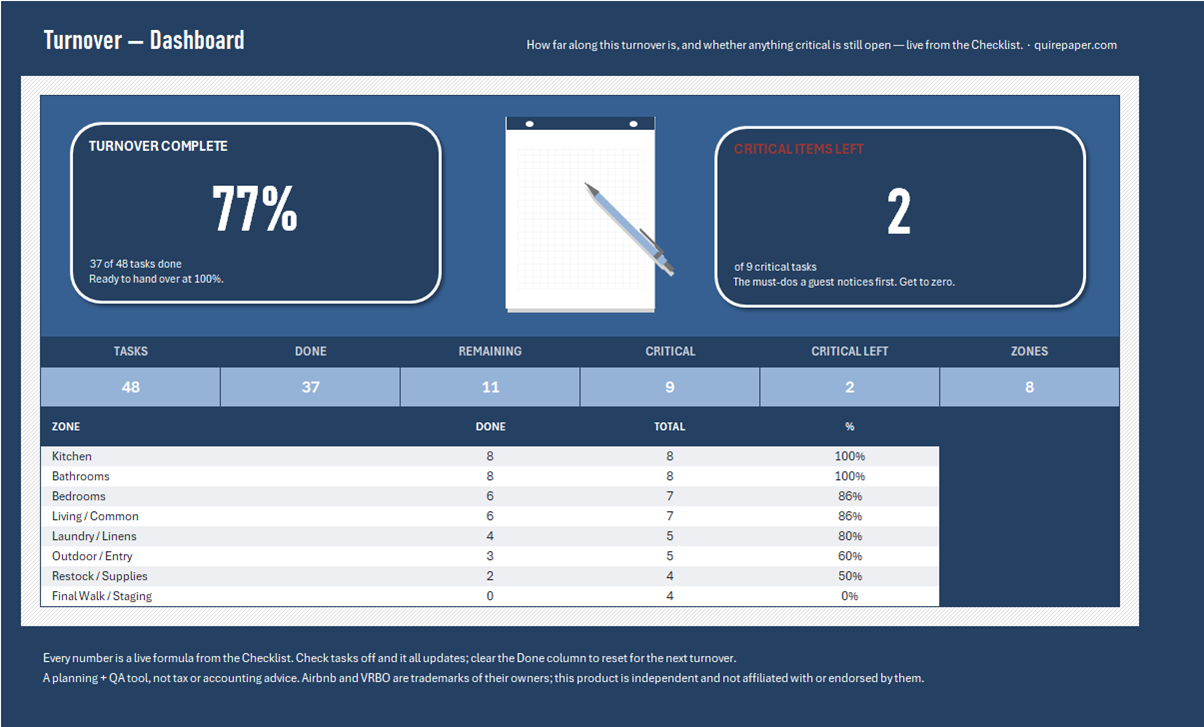
Task: Click the 77% turnover complete figure
Action: (255, 209)
